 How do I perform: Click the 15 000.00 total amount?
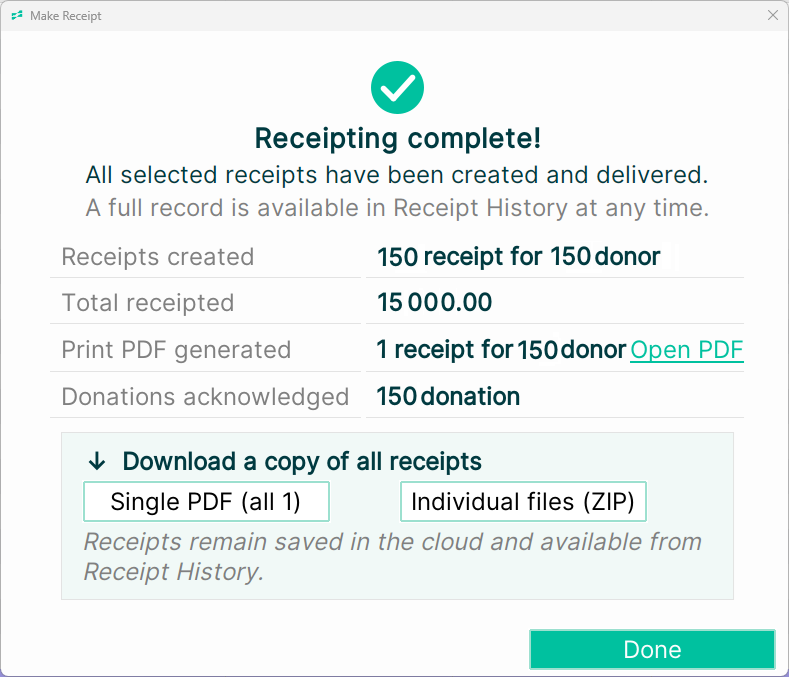point(435,303)
